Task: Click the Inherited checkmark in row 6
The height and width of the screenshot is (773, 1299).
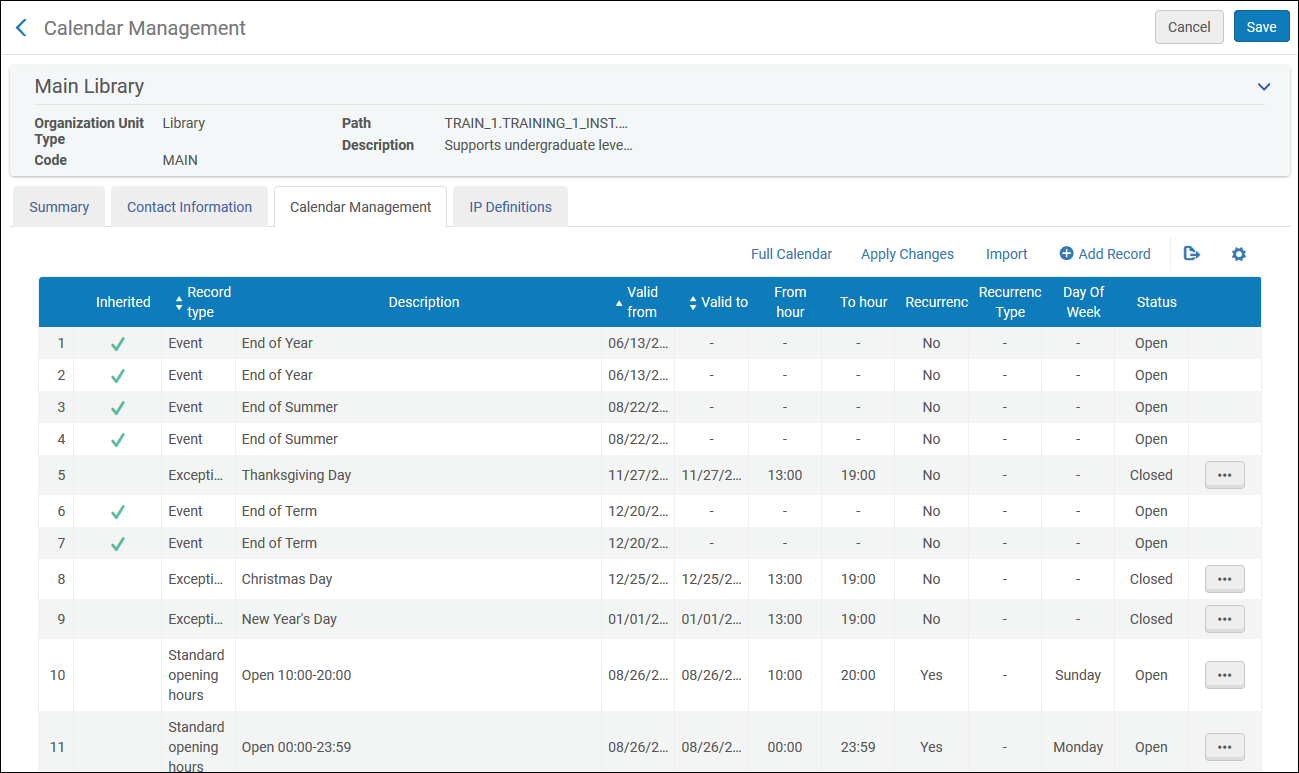Action: 117,511
